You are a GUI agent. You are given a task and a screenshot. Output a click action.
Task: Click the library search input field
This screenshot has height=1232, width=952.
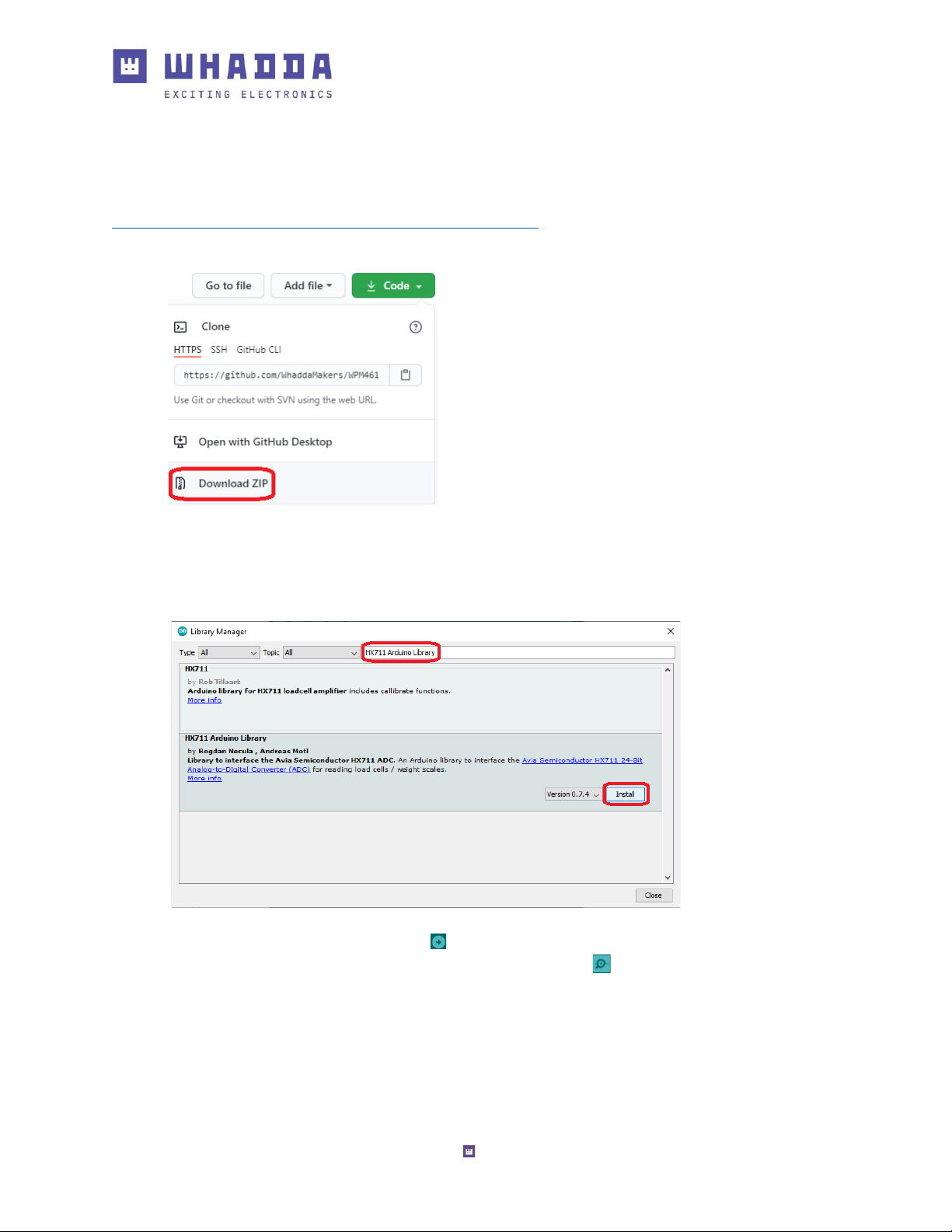[556, 653]
